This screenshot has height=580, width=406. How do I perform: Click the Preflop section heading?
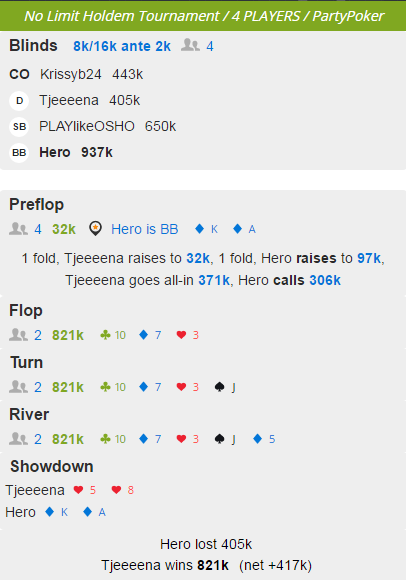click(x=36, y=205)
